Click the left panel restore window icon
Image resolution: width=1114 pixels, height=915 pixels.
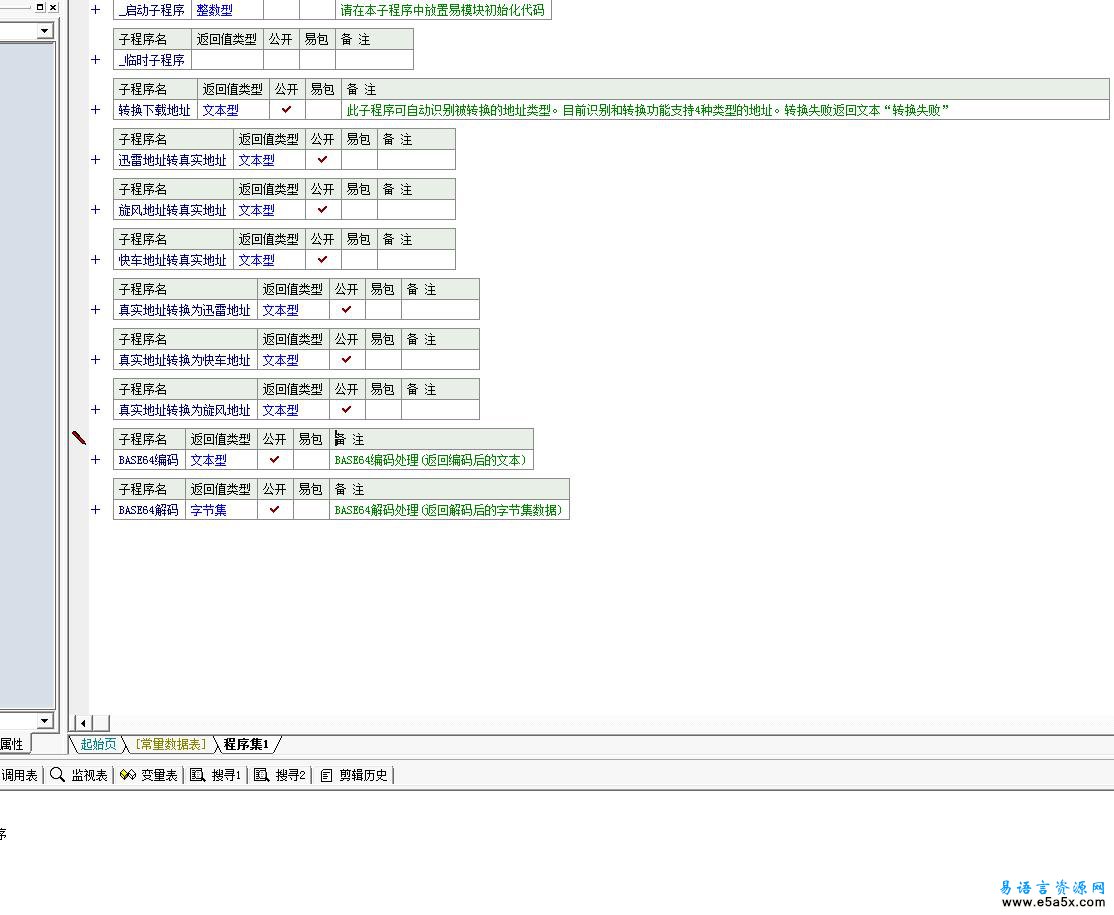pyautogui.click(x=40, y=7)
